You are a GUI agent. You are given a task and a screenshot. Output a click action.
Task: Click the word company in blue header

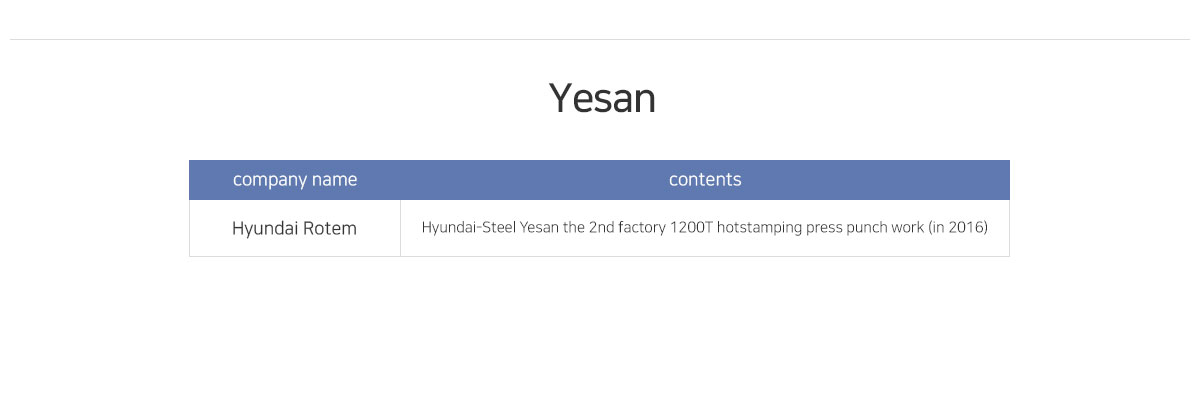(269, 181)
